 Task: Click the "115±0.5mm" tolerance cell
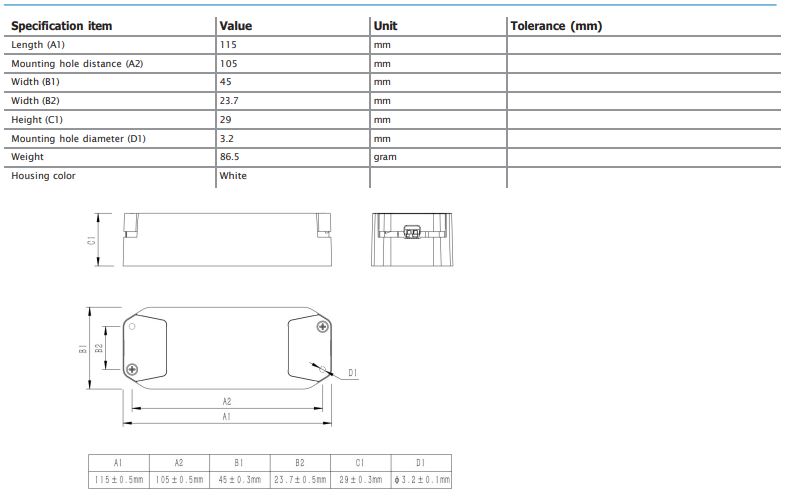(x=119, y=479)
